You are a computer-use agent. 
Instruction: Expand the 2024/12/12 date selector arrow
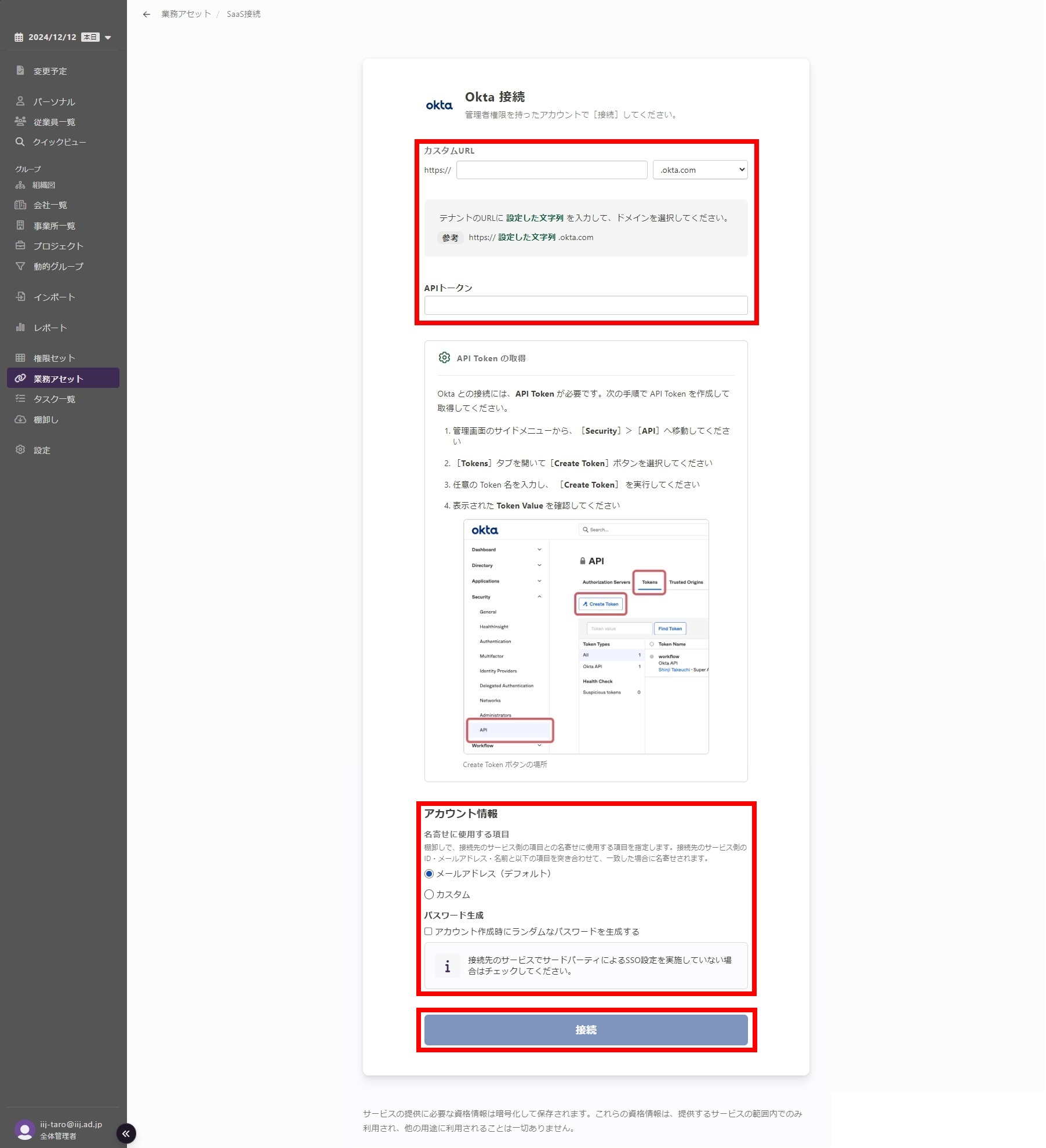(x=108, y=38)
